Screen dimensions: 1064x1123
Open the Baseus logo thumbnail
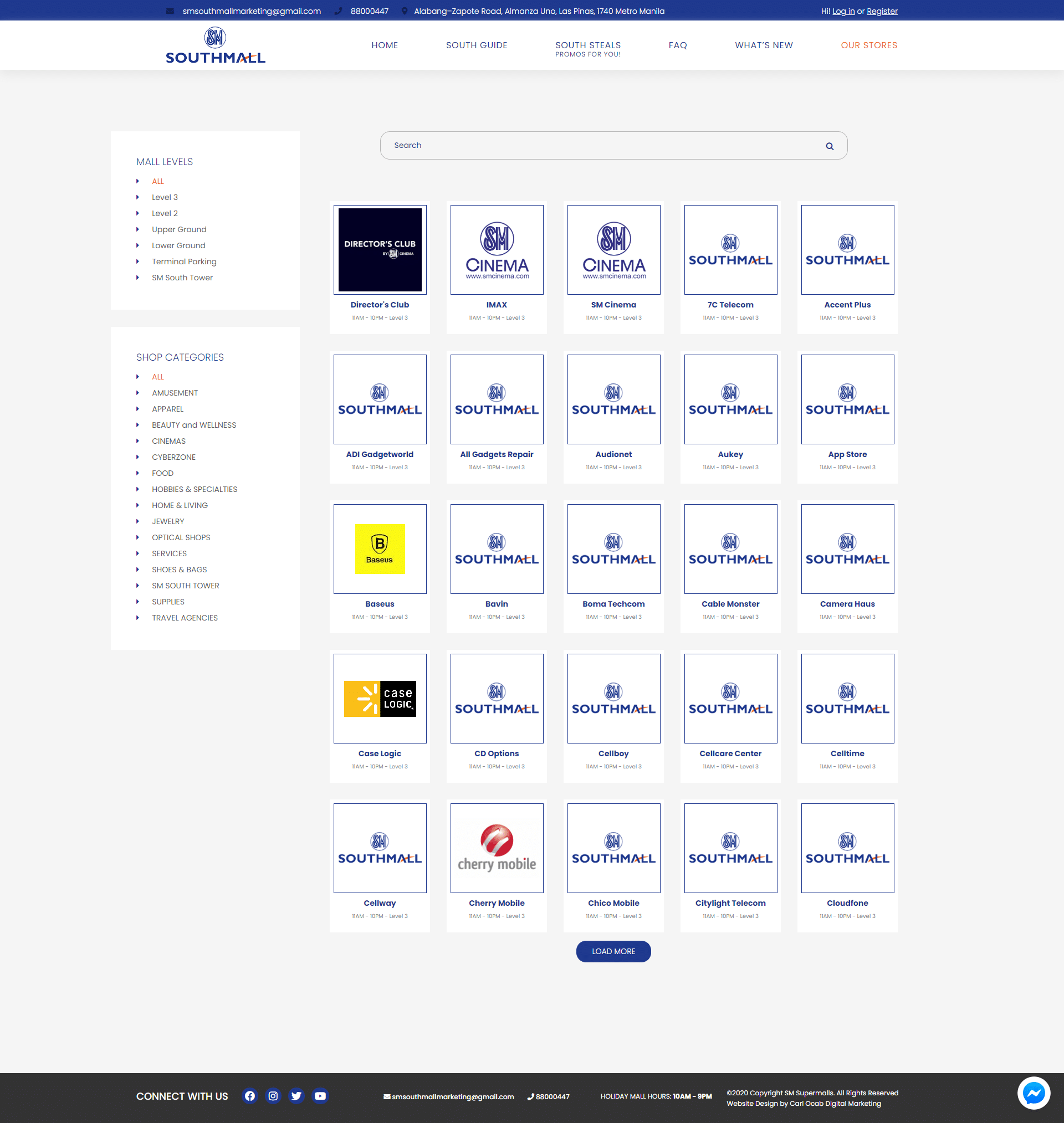coord(380,548)
